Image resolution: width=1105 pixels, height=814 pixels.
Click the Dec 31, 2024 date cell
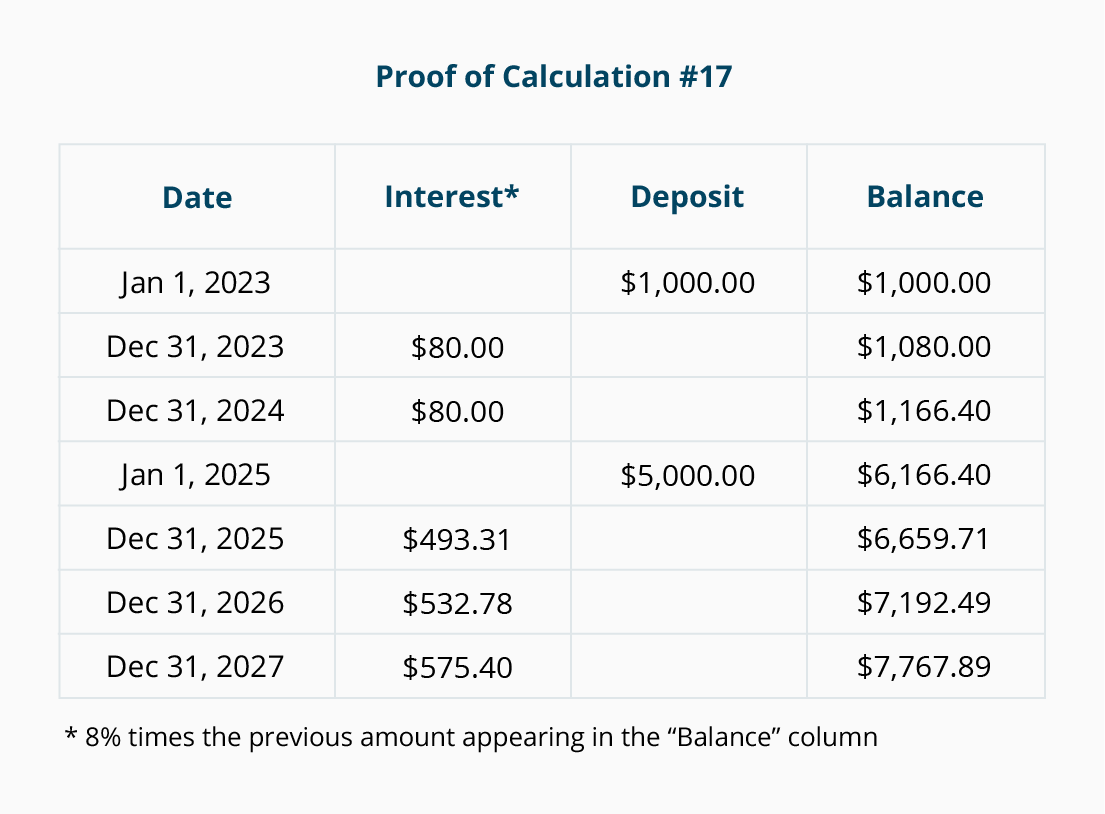[x=195, y=410]
